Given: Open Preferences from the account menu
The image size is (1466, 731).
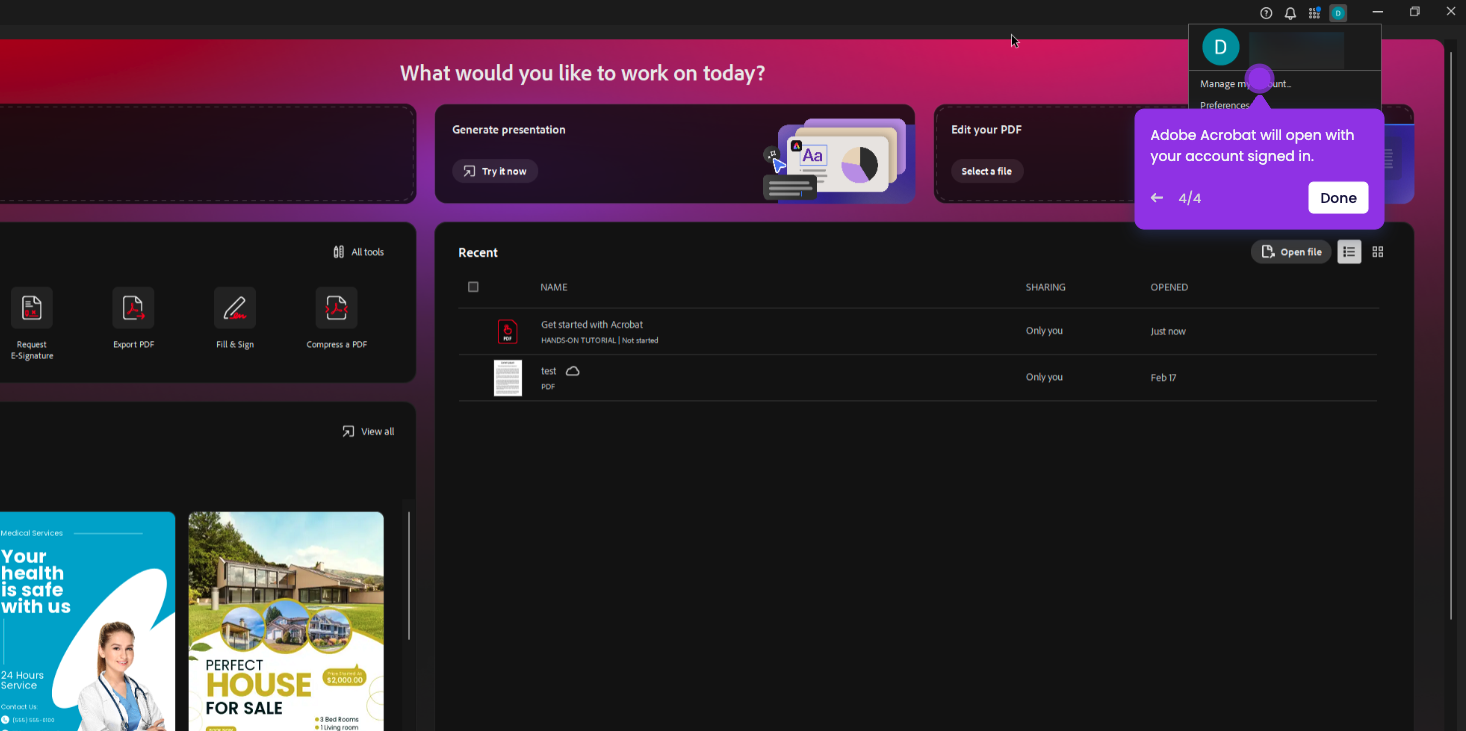Looking at the screenshot, I should [x=1225, y=105].
